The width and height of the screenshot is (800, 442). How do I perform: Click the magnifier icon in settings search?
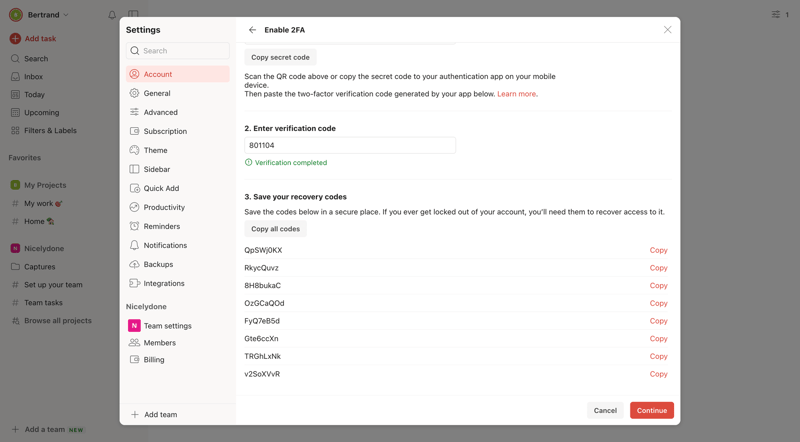135,51
